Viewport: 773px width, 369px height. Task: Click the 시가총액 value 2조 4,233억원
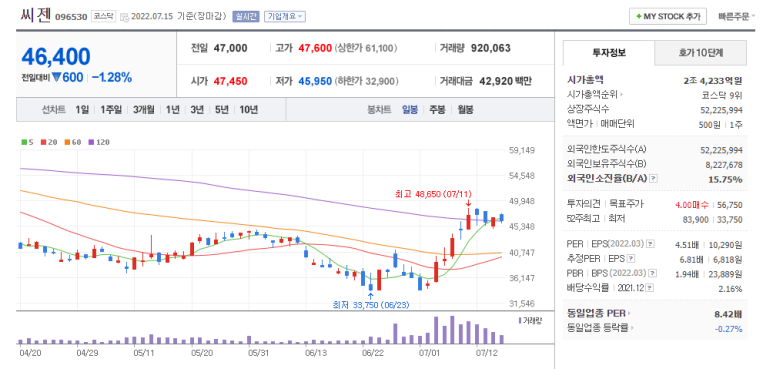click(x=713, y=81)
